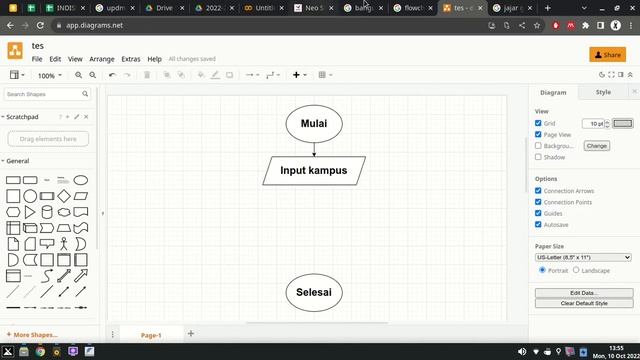Screen dimensions: 640x360
Task: Click the Line Color pencil icon
Action: point(215,75)
